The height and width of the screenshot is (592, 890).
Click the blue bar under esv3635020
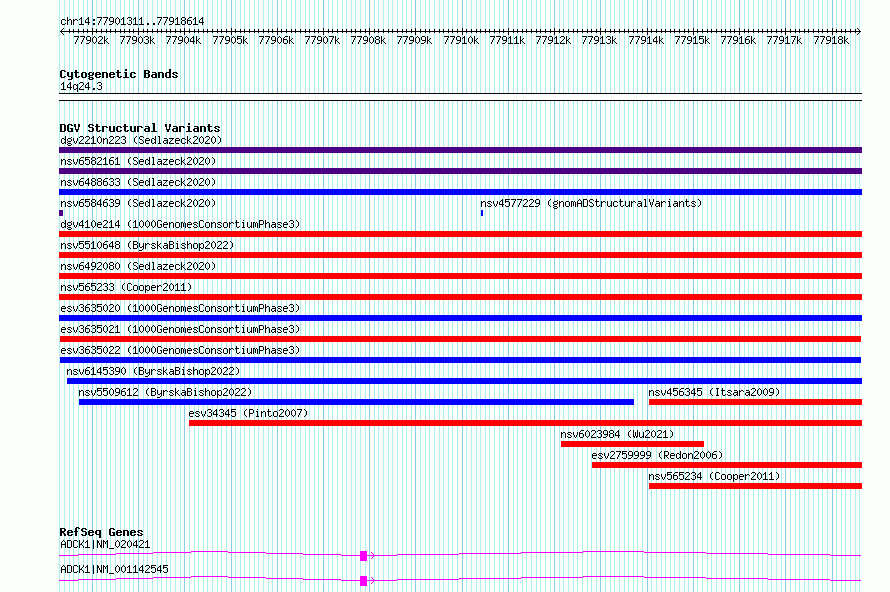pyautogui.click(x=460, y=318)
